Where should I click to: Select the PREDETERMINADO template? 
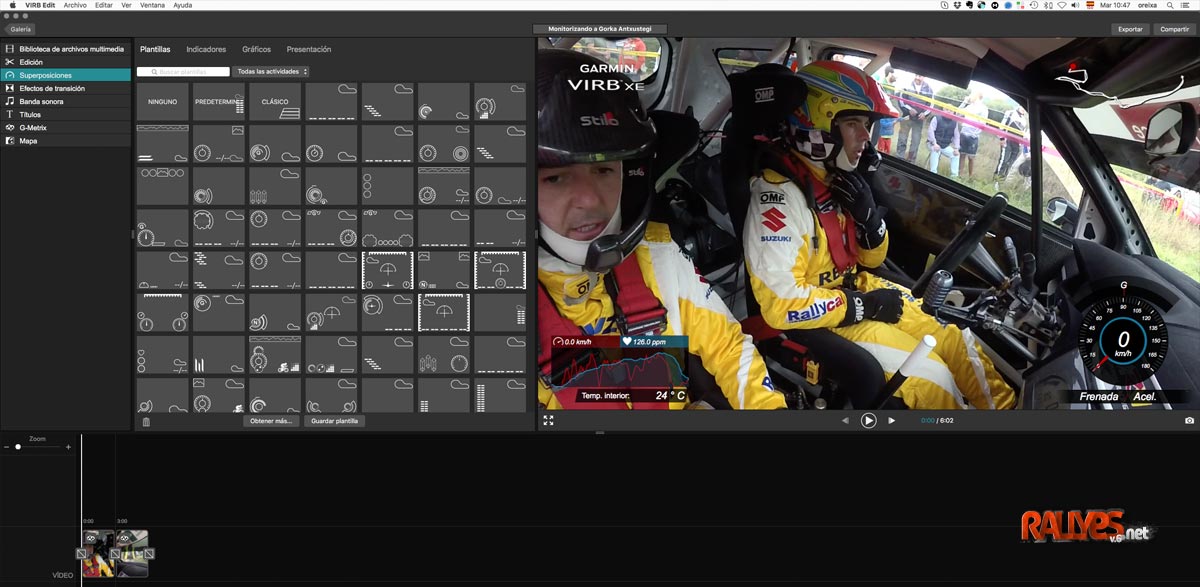219,102
